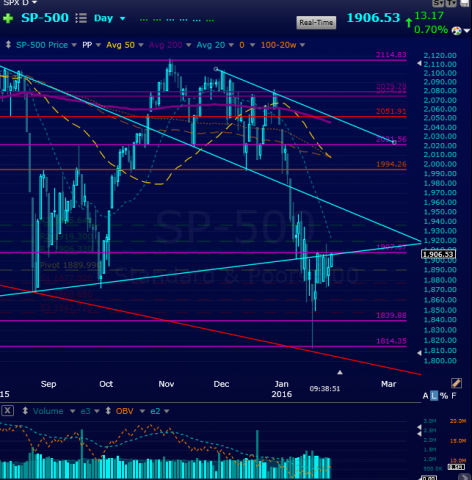Open the Day timeframe dropdown arrow
Viewport: 472px width, 480px height.
tap(123, 19)
